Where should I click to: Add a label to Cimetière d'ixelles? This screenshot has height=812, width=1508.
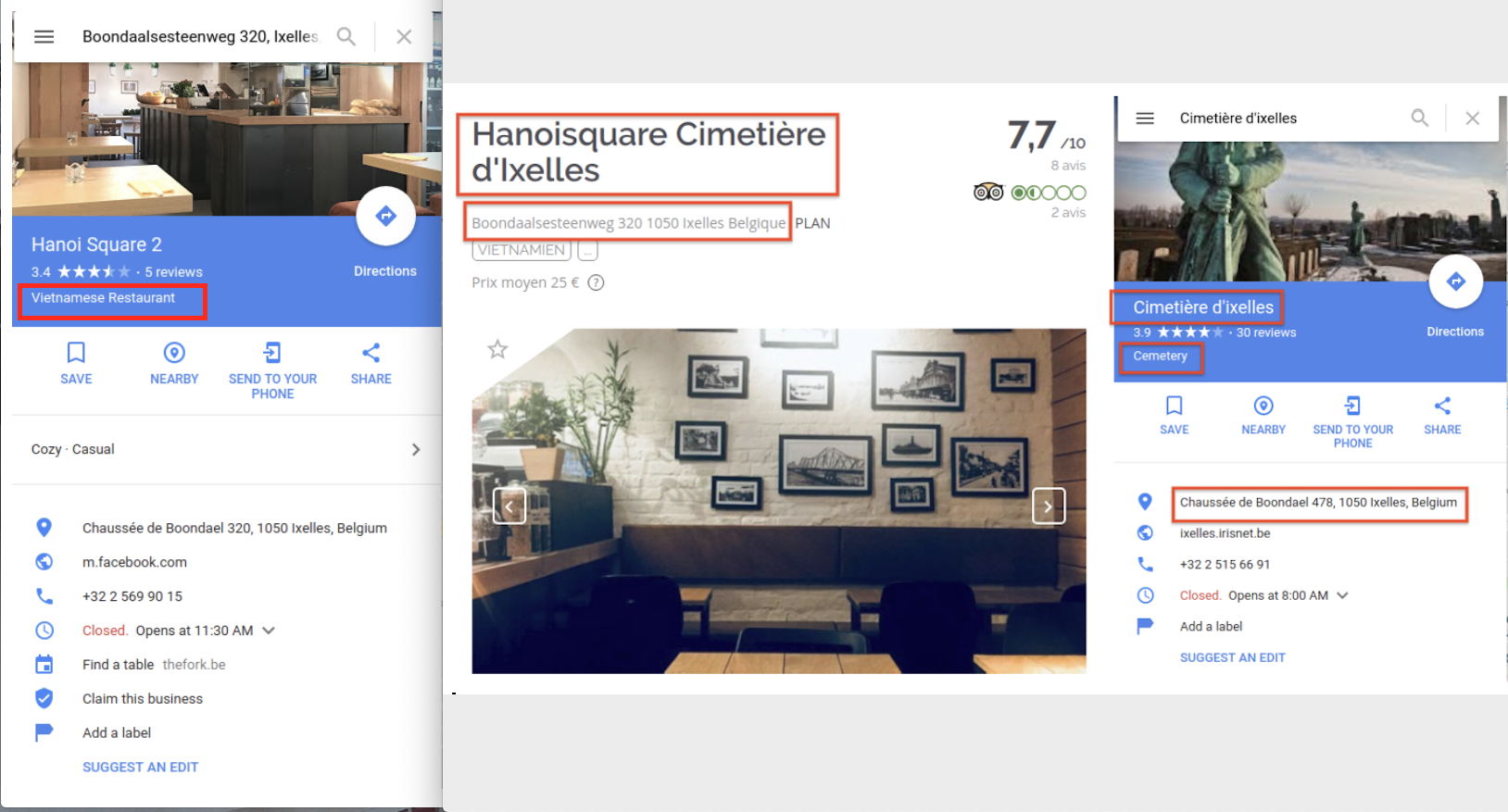(1211, 627)
